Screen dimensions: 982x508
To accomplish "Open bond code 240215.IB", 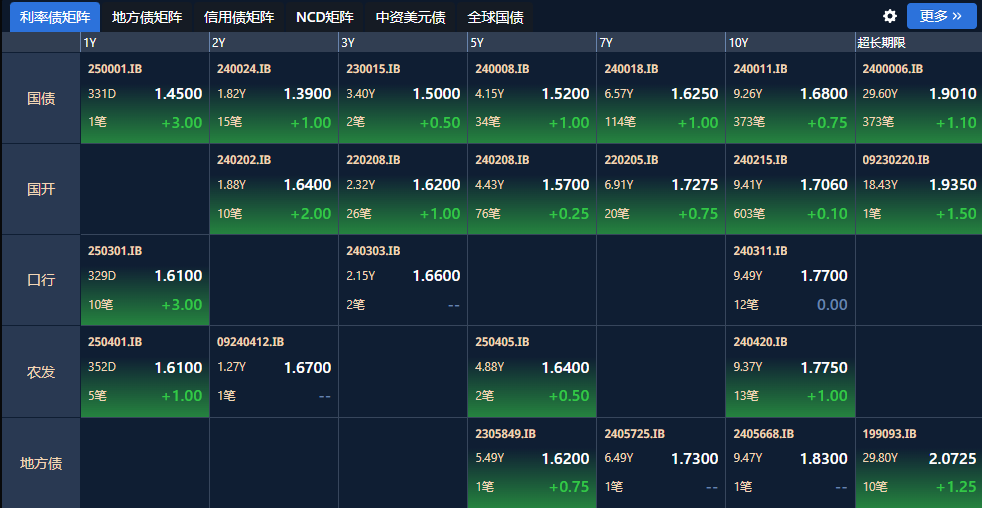I will (760, 160).
